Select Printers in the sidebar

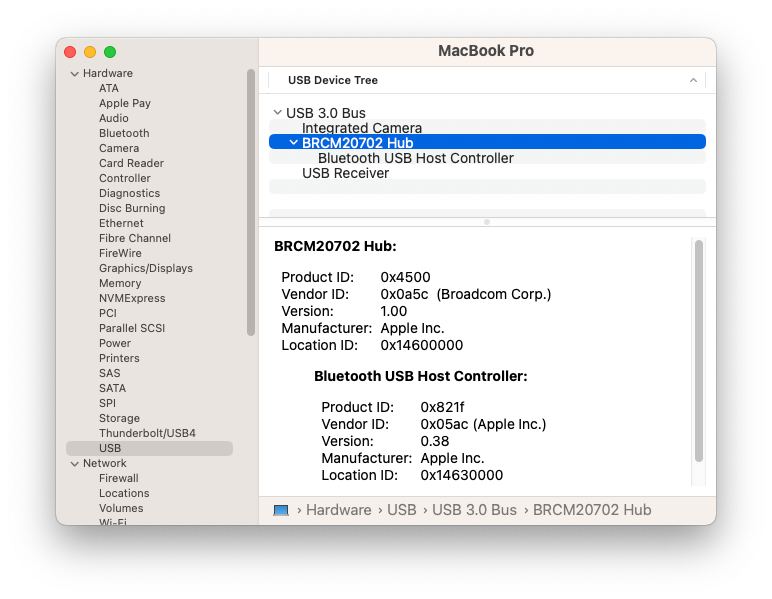[x=119, y=358]
